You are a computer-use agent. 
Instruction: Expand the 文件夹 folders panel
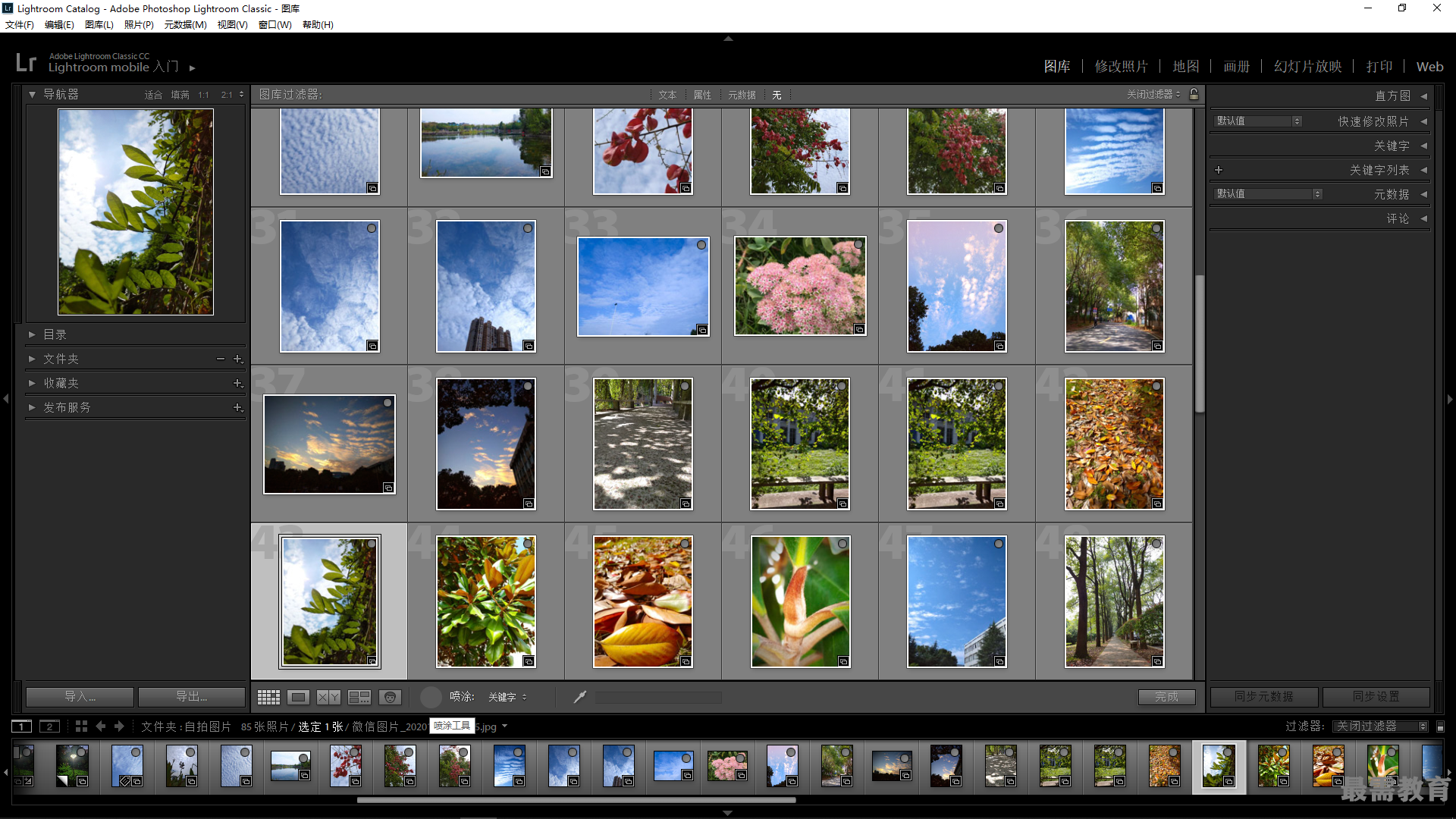point(32,359)
